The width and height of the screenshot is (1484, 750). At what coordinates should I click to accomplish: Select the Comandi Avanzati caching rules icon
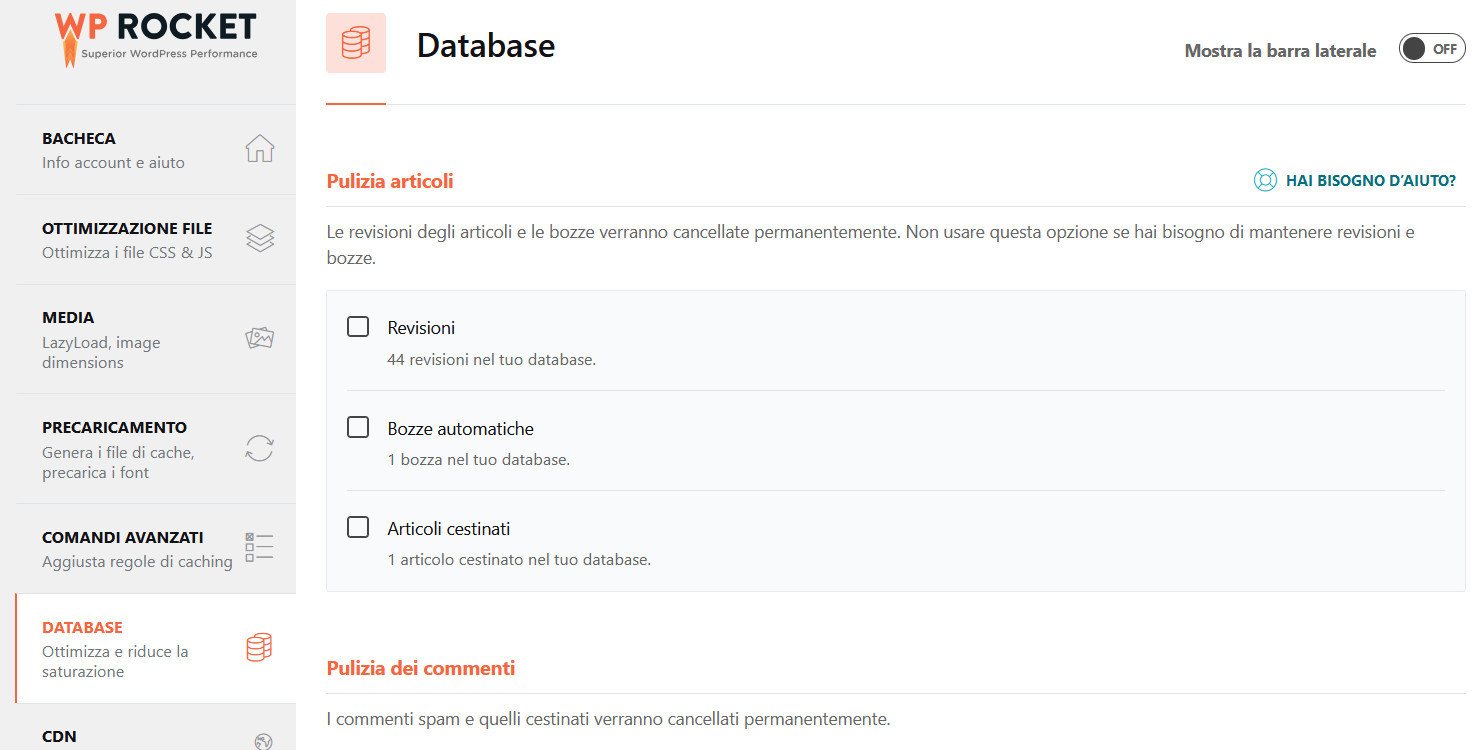[x=259, y=546]
